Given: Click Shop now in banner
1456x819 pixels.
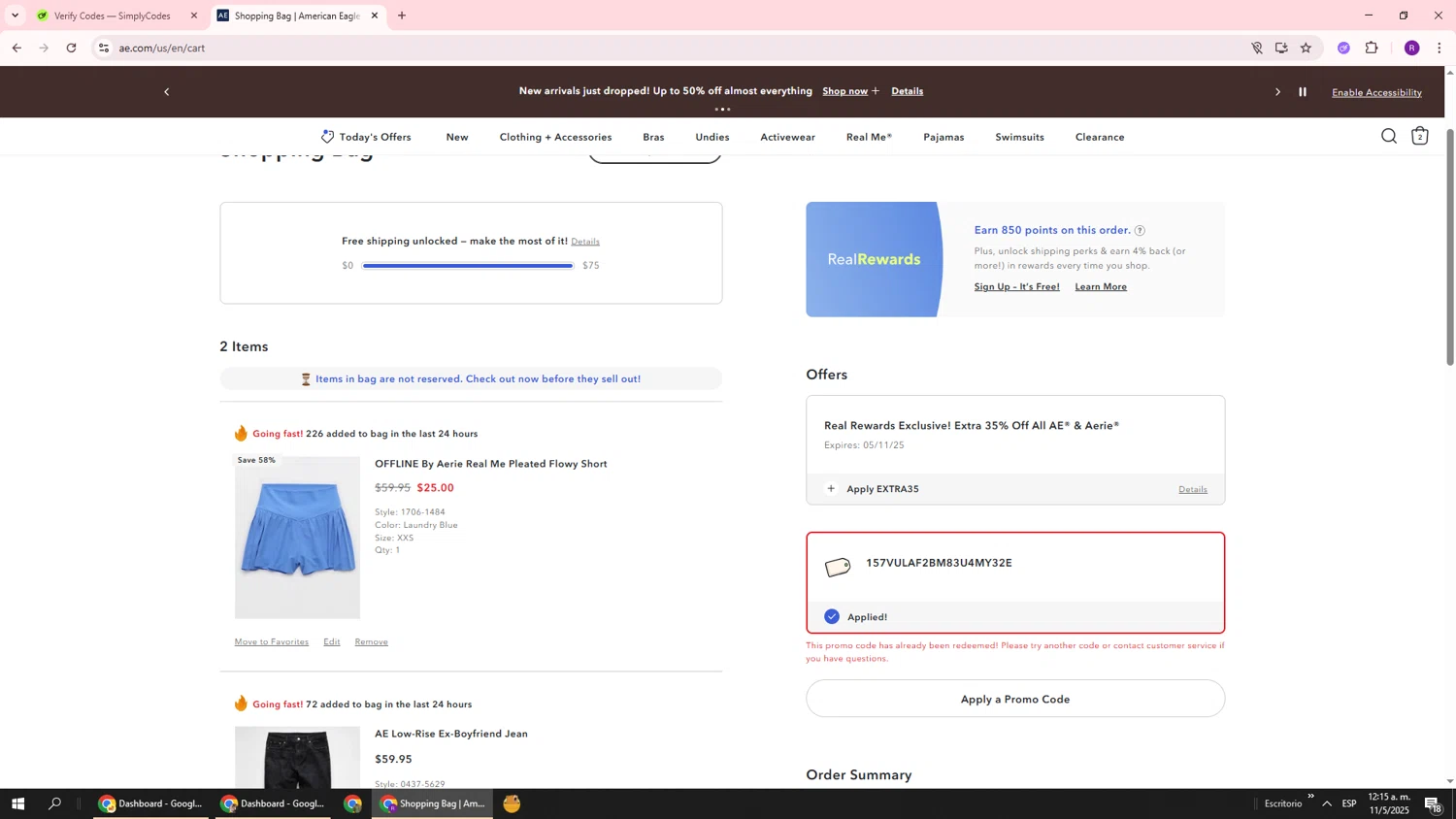Looking at the screenshot, I should point(845,91).
